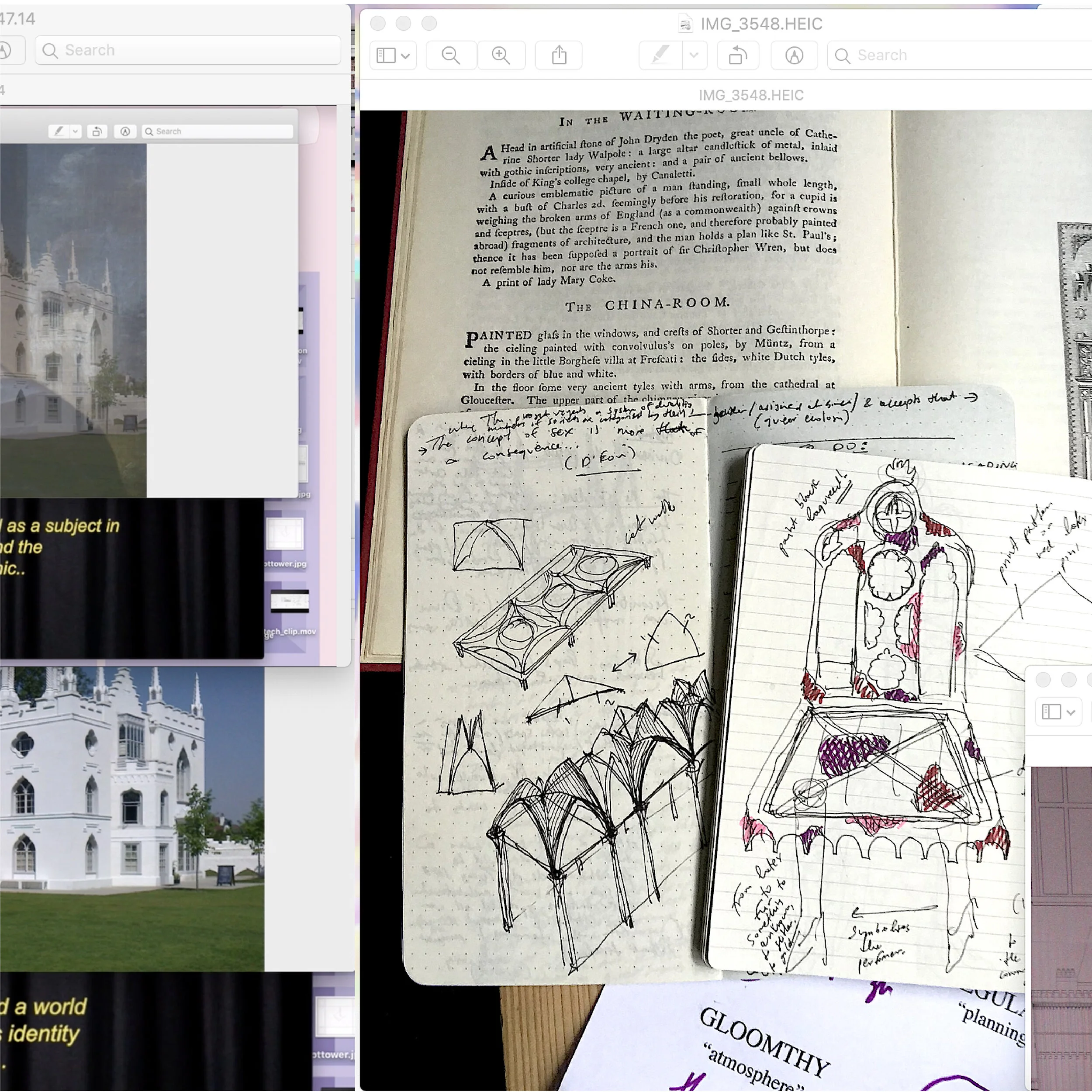1092x1092 pixels.
Task: Zoom out in the IMG_3548.HEIC window
Action: click(450, 55)
